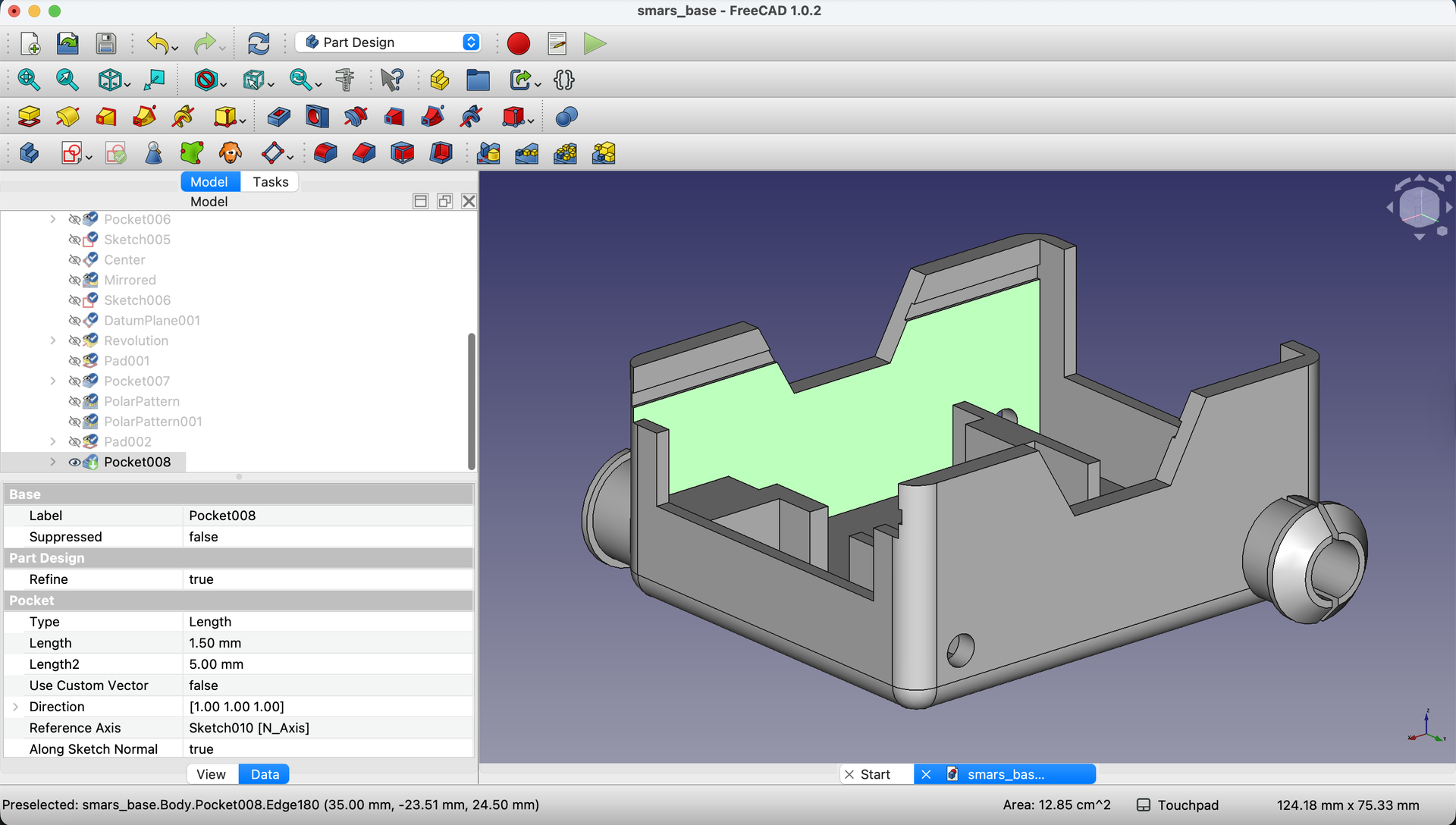This screenshot has height=825, width=1456.
Task: Click the Touchpad navigation style button
Action: [x=1178, y=805]
